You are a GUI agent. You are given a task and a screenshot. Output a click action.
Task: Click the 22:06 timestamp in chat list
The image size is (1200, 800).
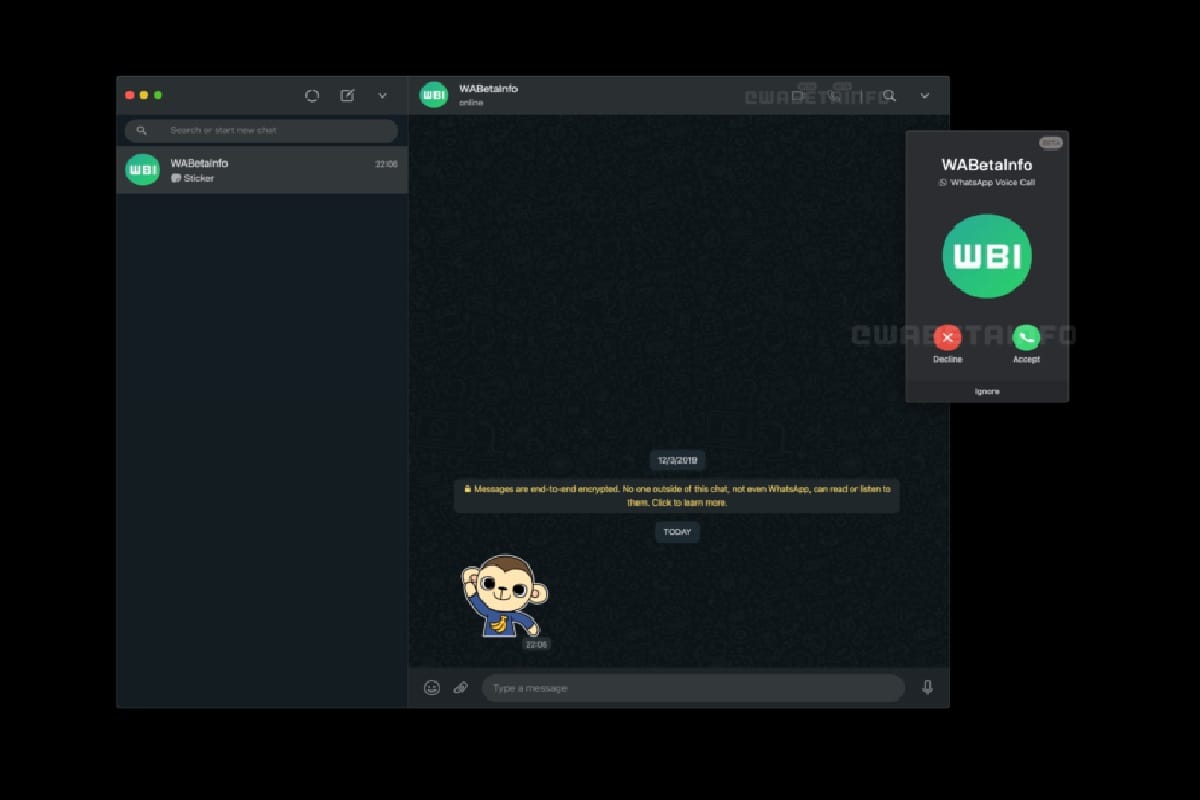click(386, 163)
